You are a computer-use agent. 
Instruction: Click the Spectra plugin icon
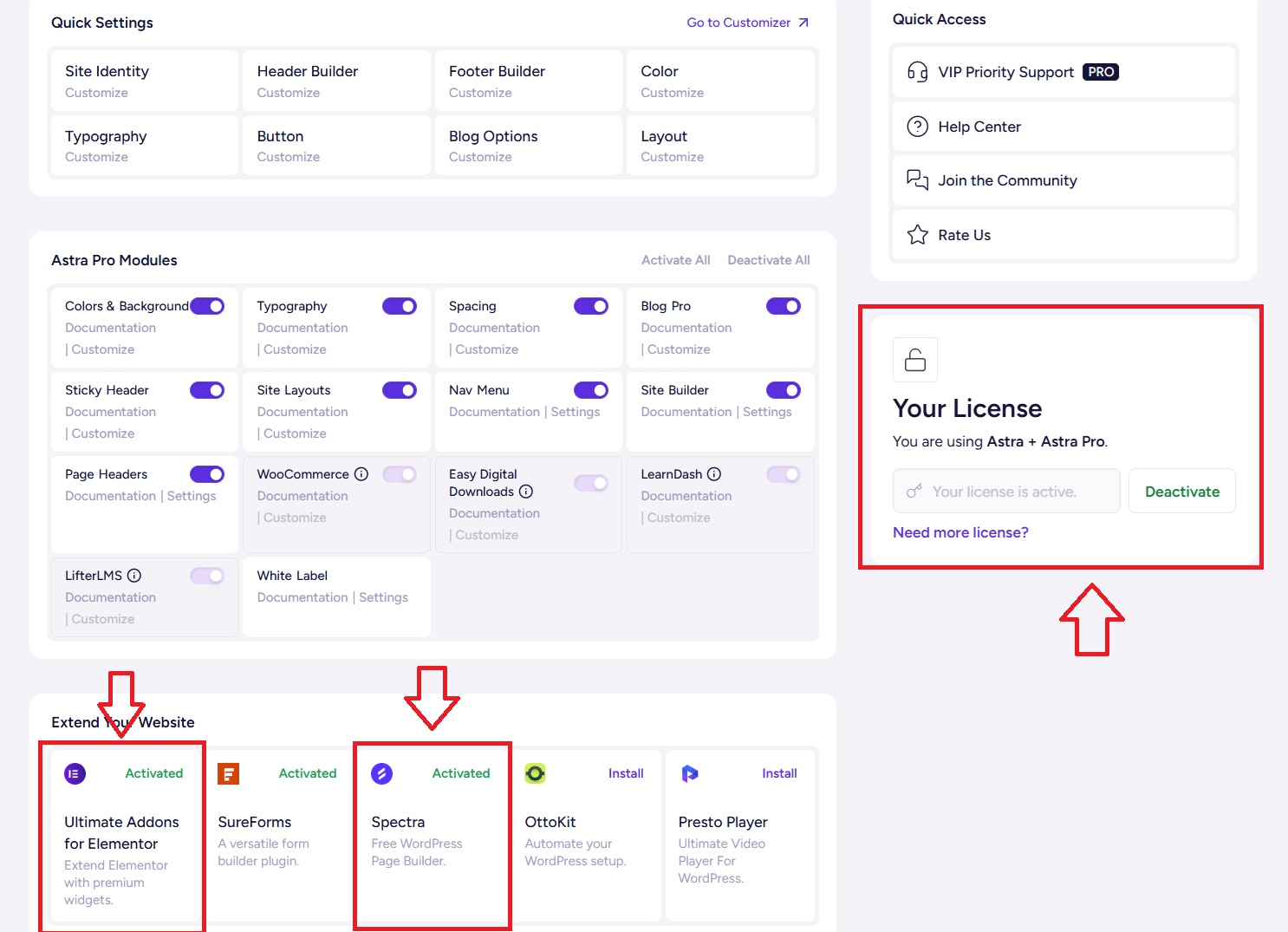point(381,773)
